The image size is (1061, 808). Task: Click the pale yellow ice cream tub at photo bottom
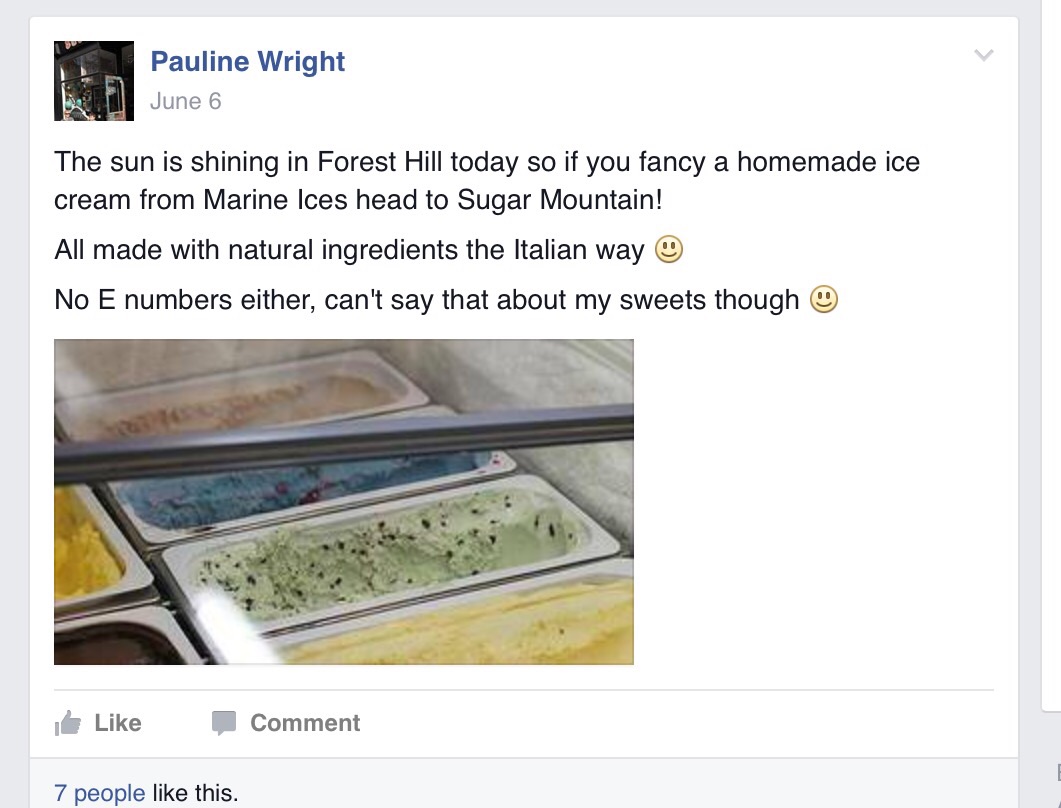[480, 628]
